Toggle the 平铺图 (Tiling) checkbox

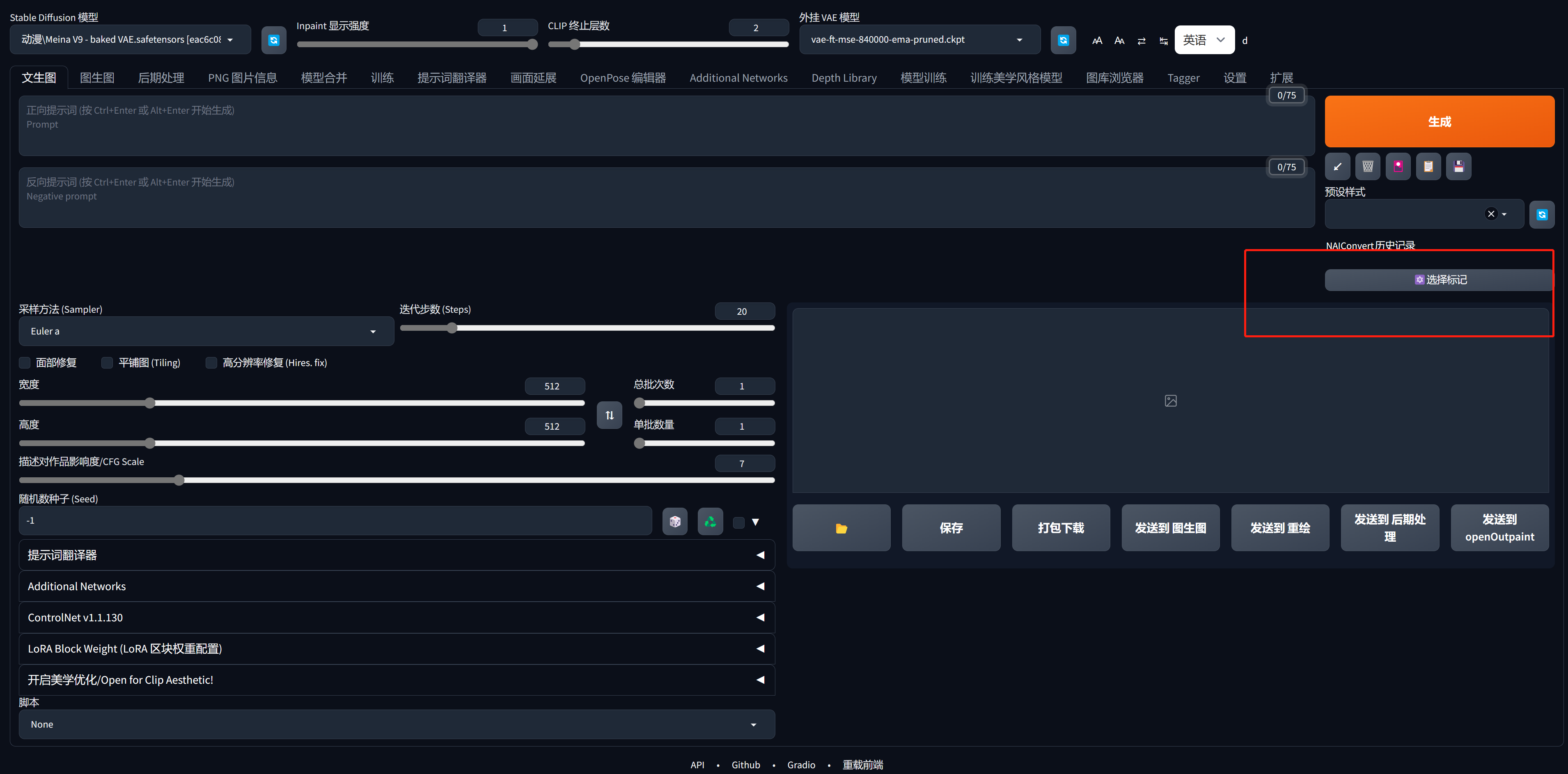click(107, 363)
